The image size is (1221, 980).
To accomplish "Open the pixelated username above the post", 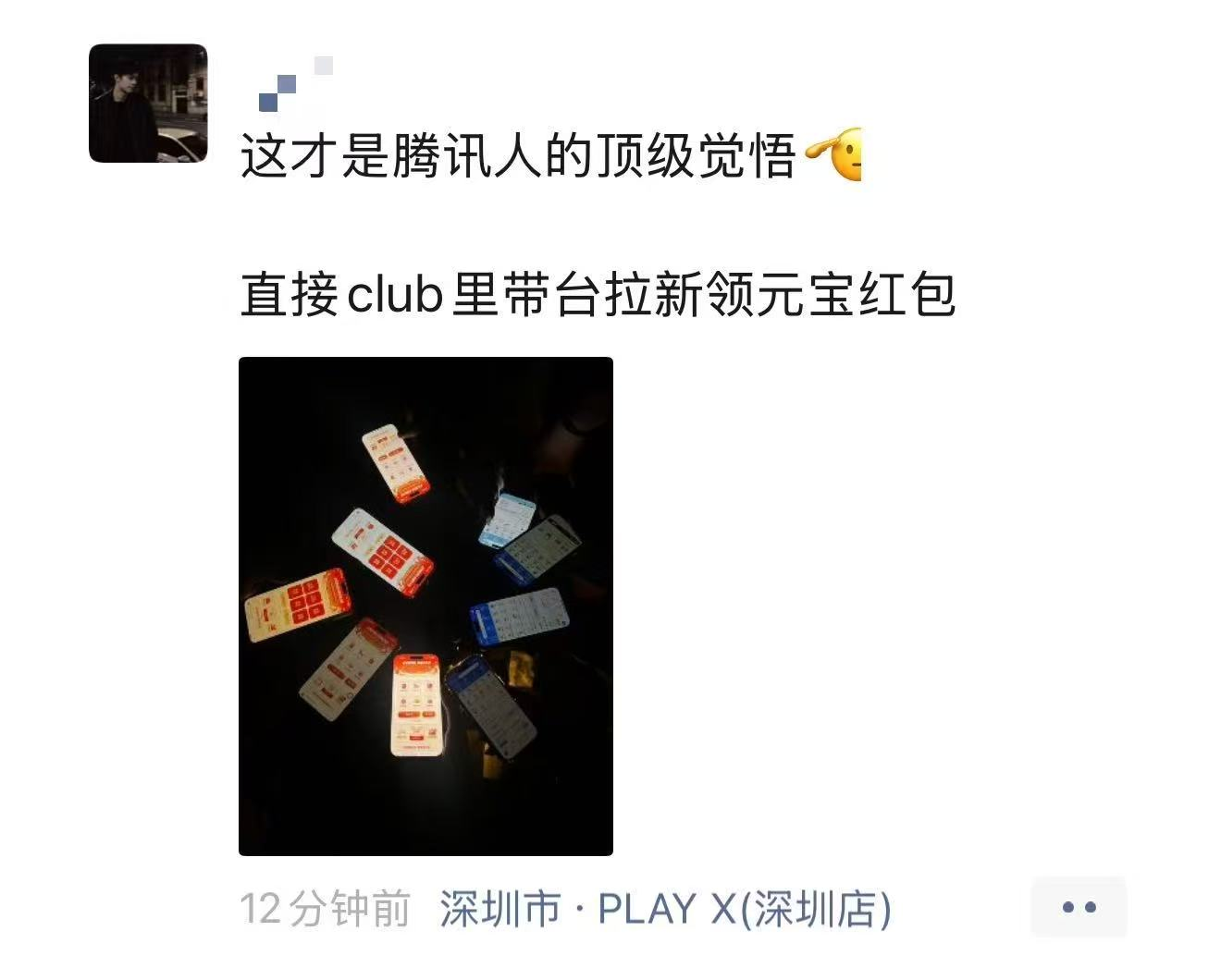I will (x=295, y=83).
